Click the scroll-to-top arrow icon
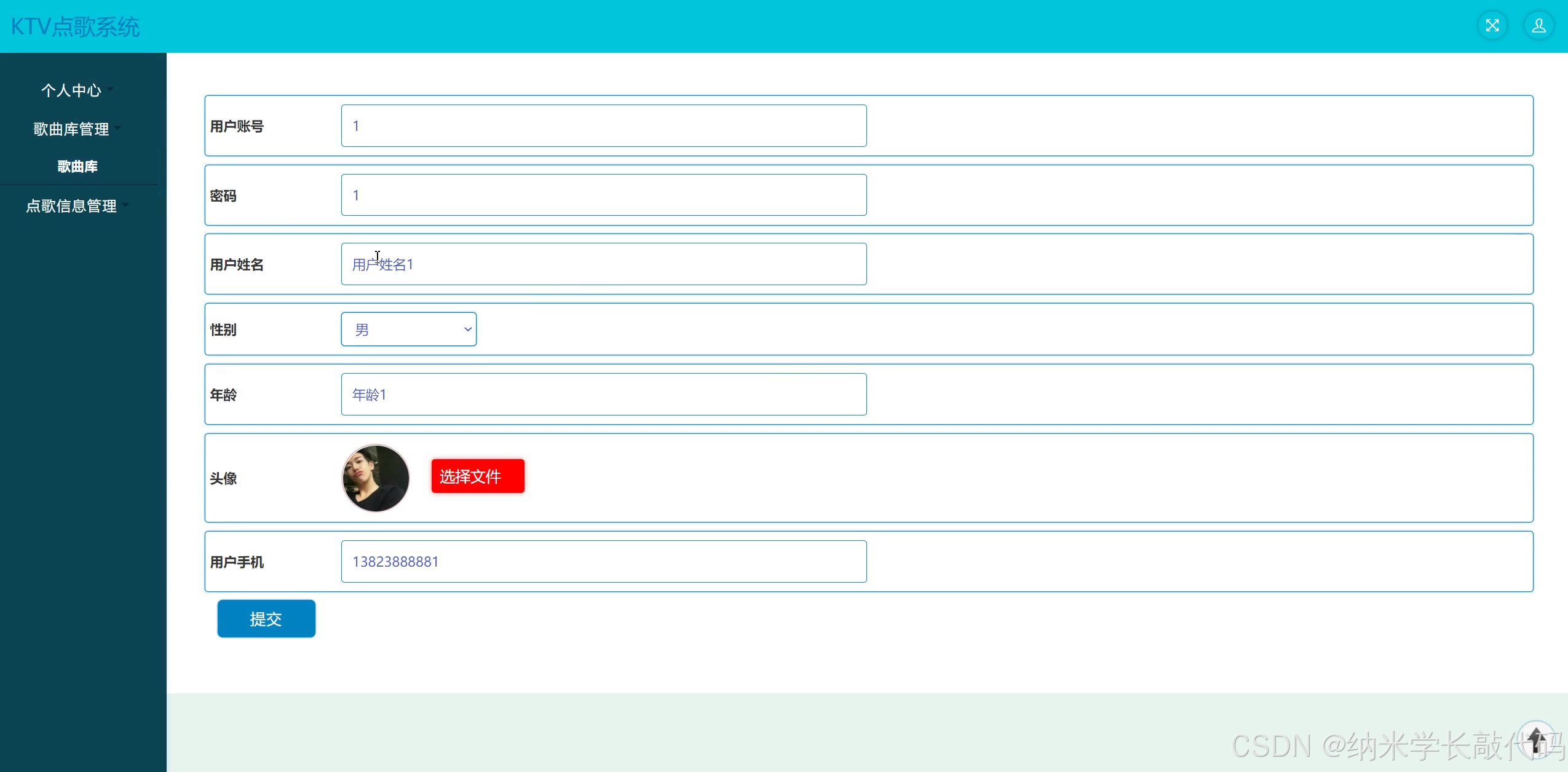The height and width of the screenshot is (772, 1568). point(1536,738)
